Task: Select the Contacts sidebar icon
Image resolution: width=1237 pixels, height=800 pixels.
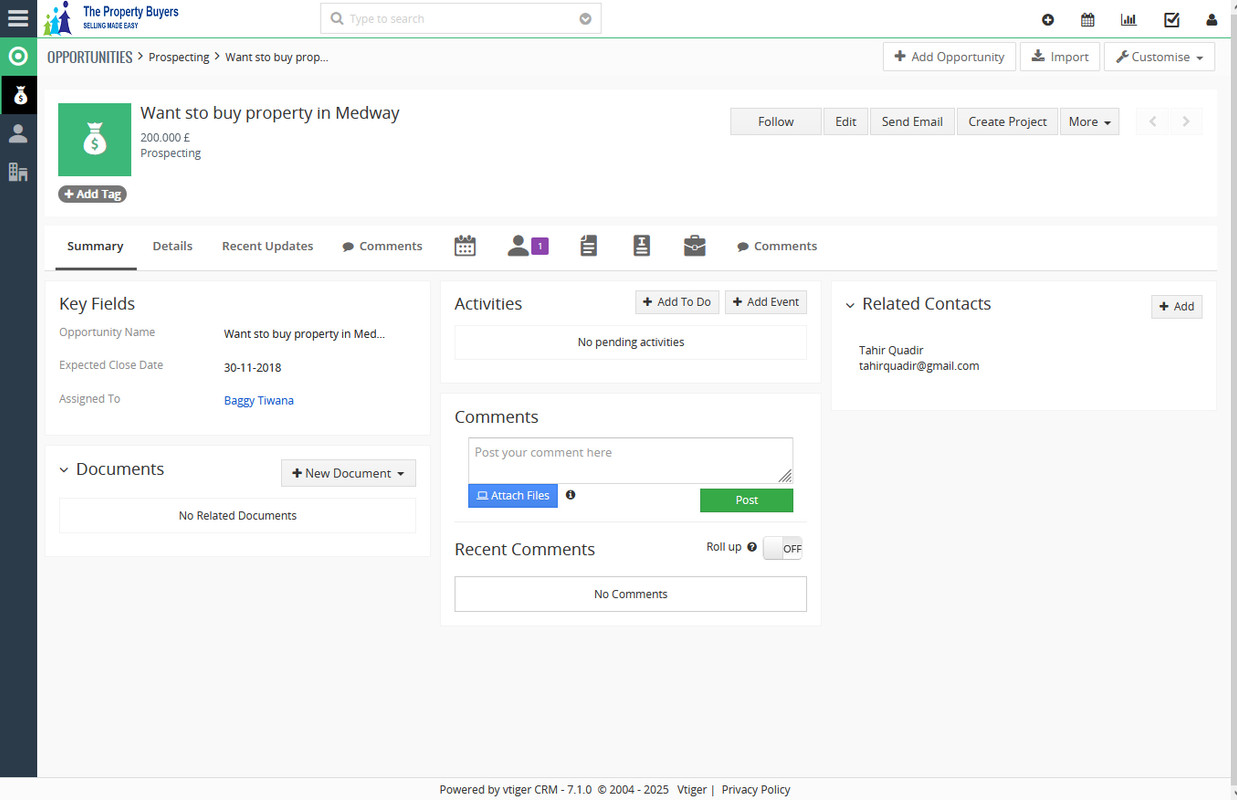Action: pos(18,134)
